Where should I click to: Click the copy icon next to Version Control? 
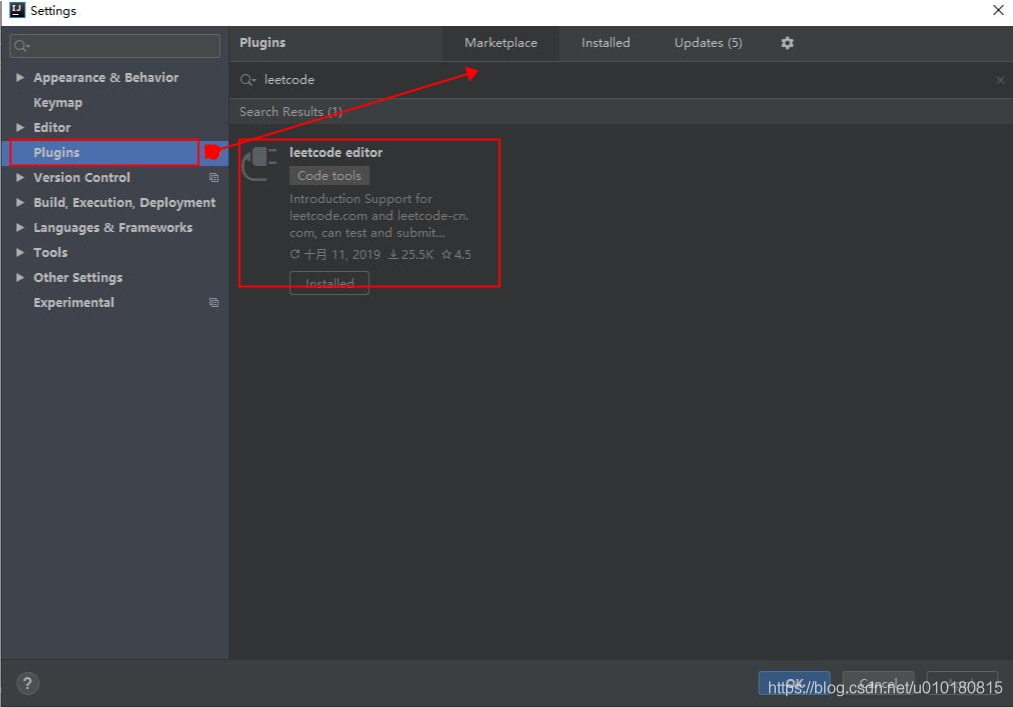click(213, 178)
